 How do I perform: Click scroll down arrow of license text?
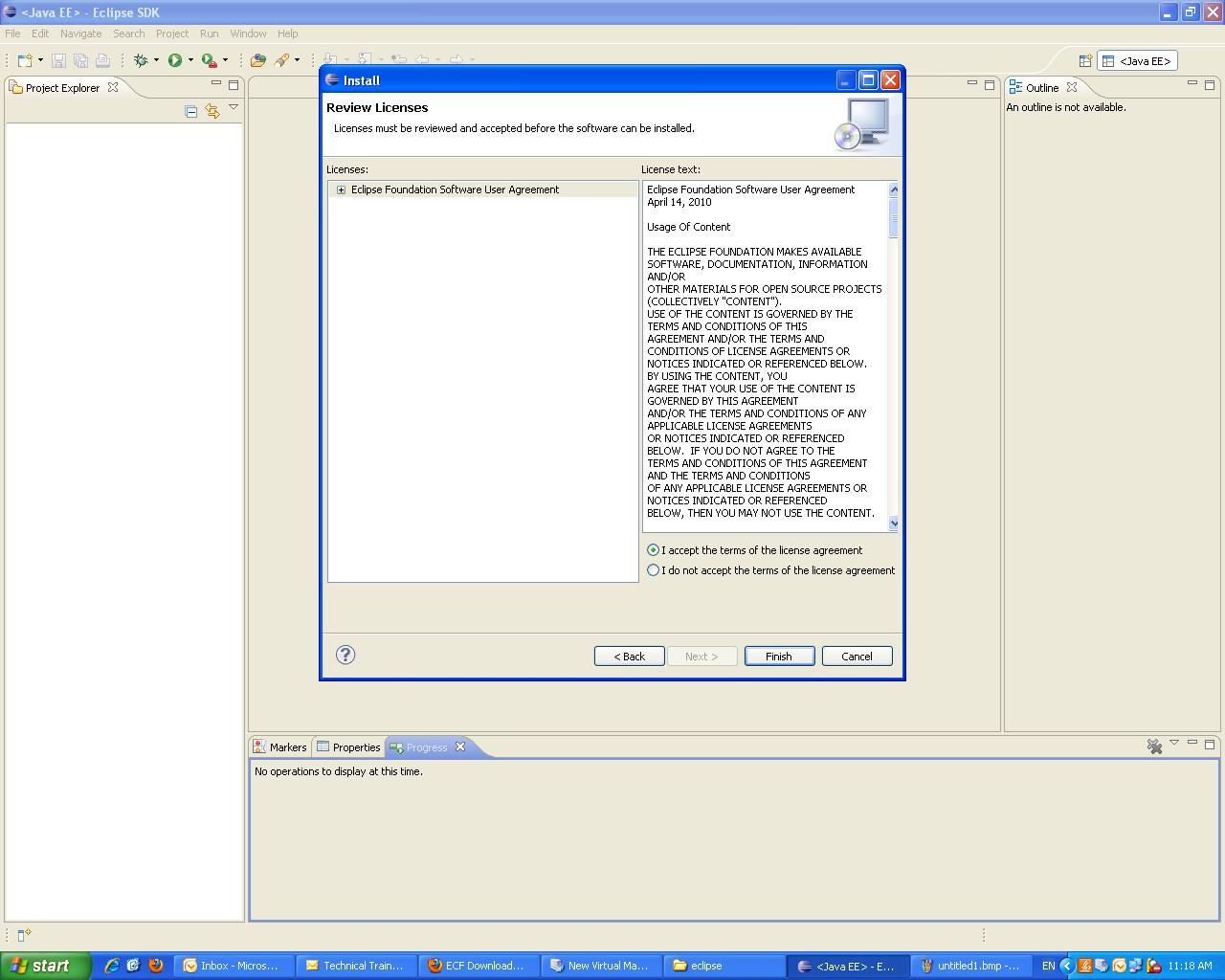point(894,523)
